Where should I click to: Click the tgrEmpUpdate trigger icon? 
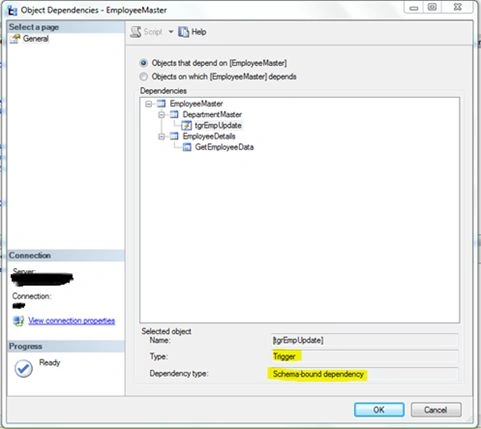tap(186, 126)
